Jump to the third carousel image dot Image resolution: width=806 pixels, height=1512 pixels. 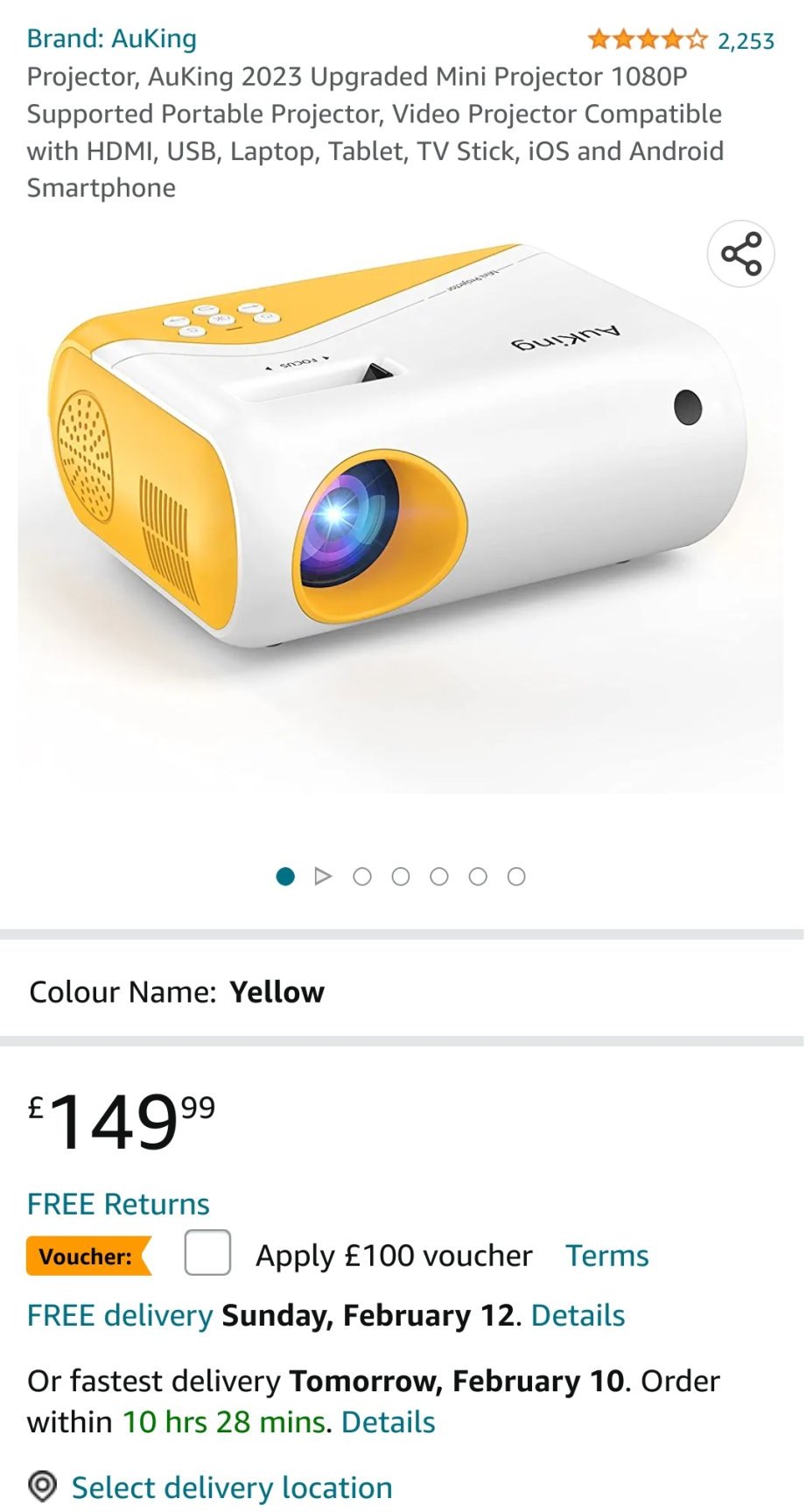pyautogui.click(x=362, y=876)
